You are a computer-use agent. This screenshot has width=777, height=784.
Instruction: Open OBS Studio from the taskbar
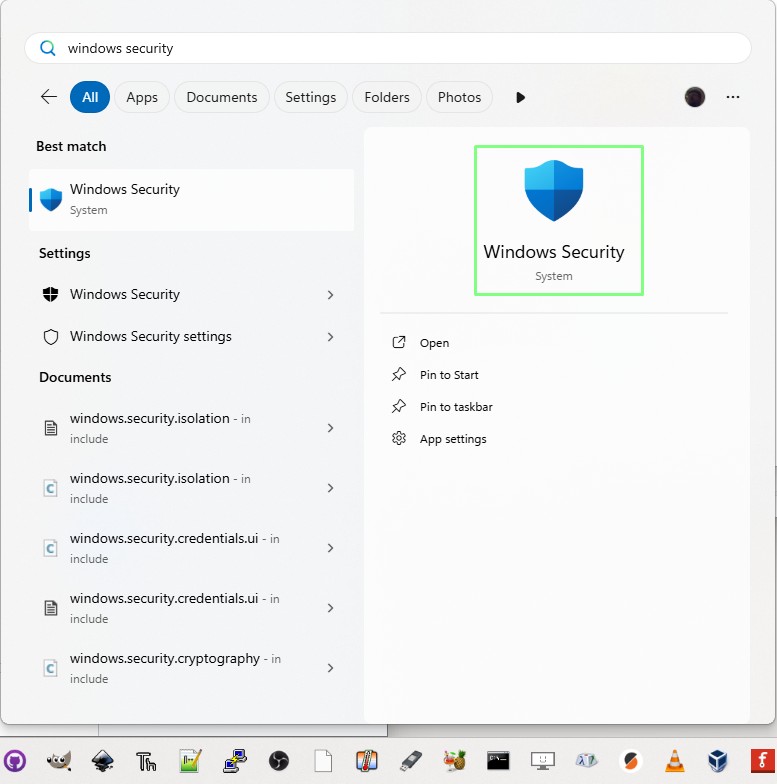coord(279,761)
